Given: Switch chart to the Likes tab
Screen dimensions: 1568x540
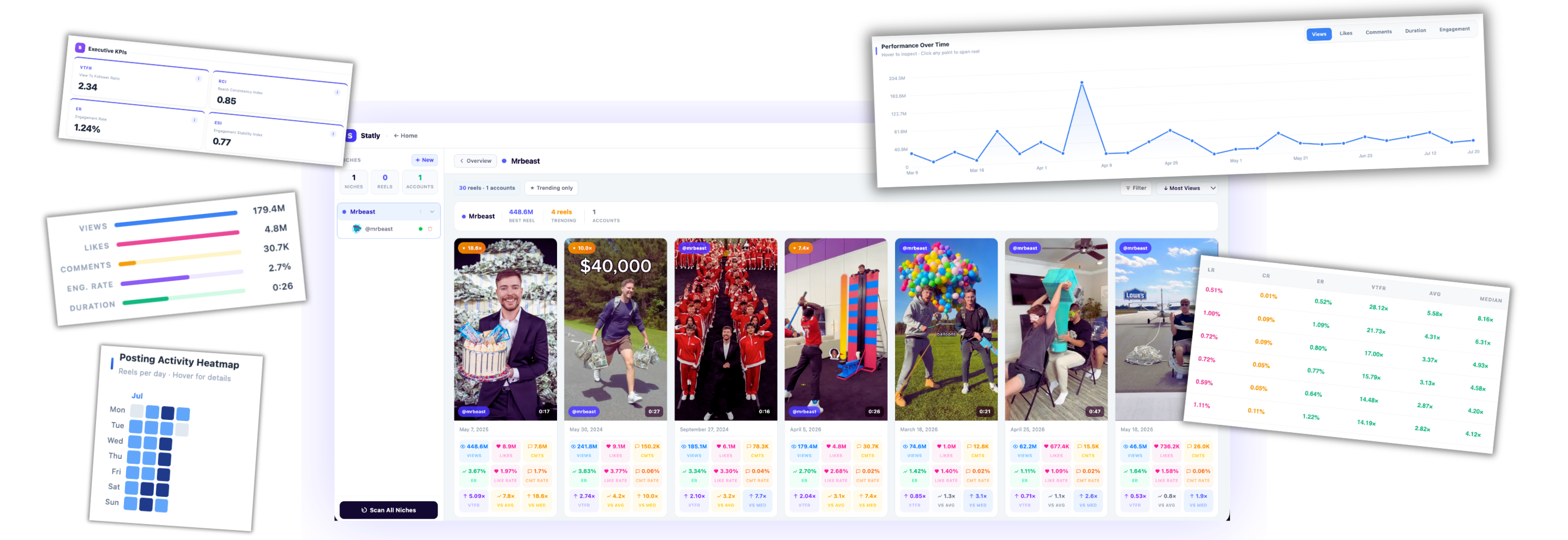Looking at the screenshot, I should tap(1346, 33).
